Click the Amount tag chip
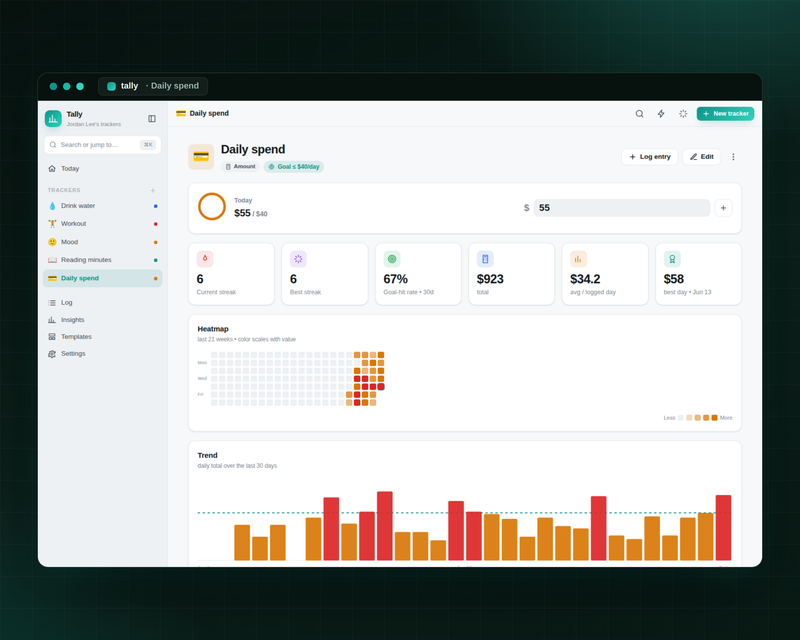This screenshot has height=640, width=800. [x=240, y=166]
